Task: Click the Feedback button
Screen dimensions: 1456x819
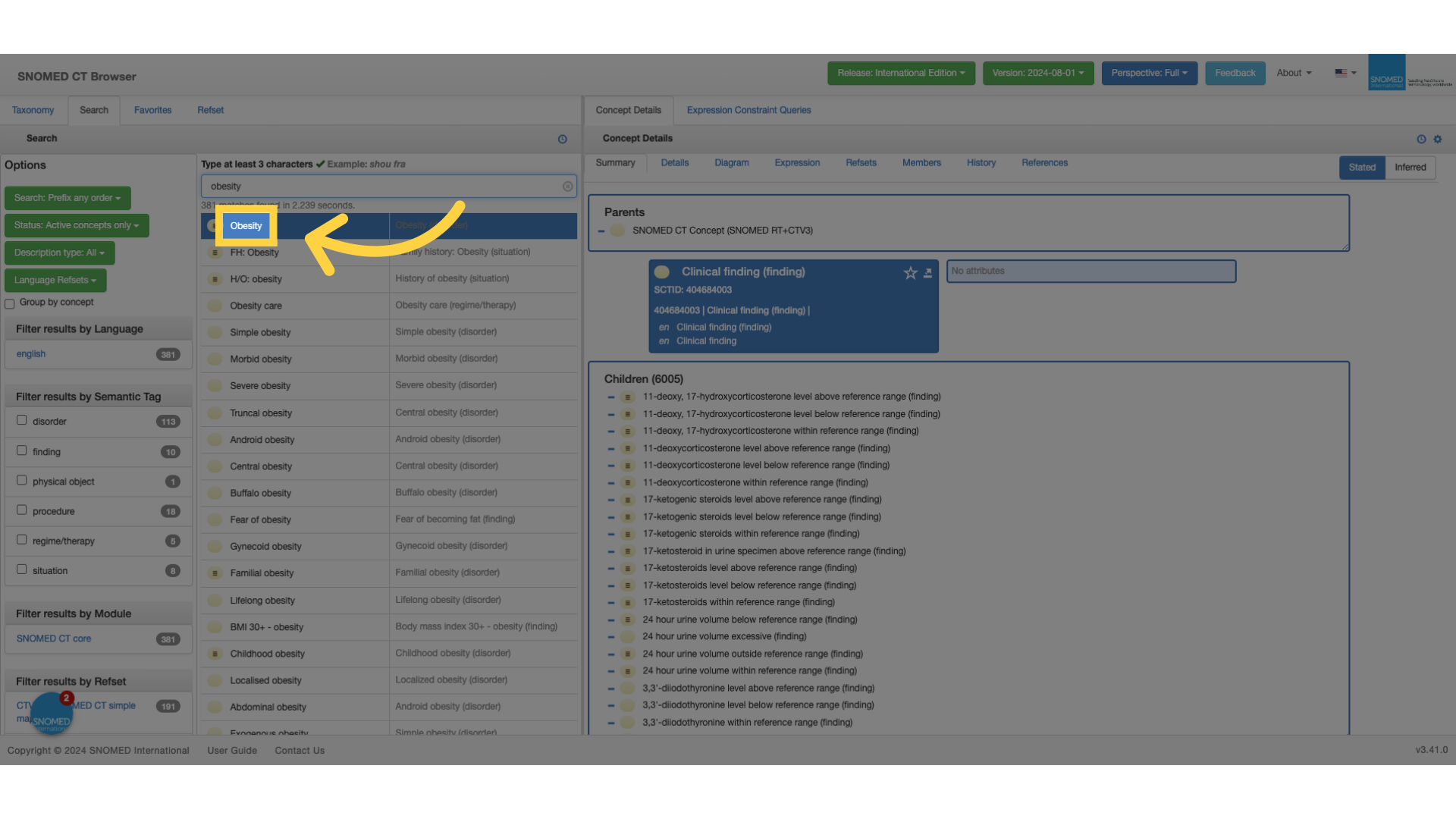Action: pyautogui.click(x=1235, y=74)
